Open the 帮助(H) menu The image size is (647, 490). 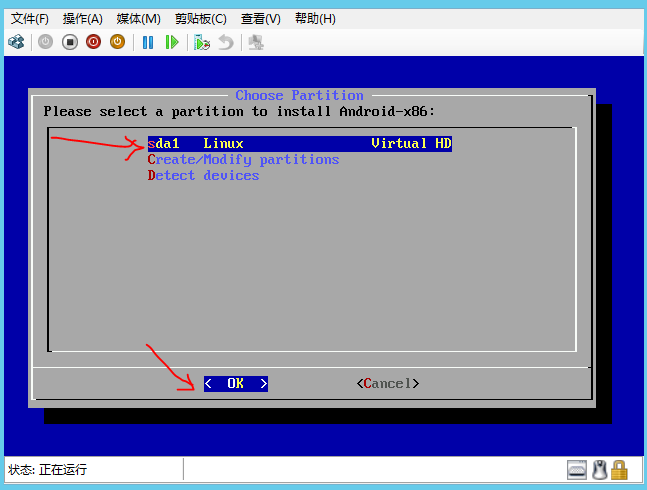point(315,19)
